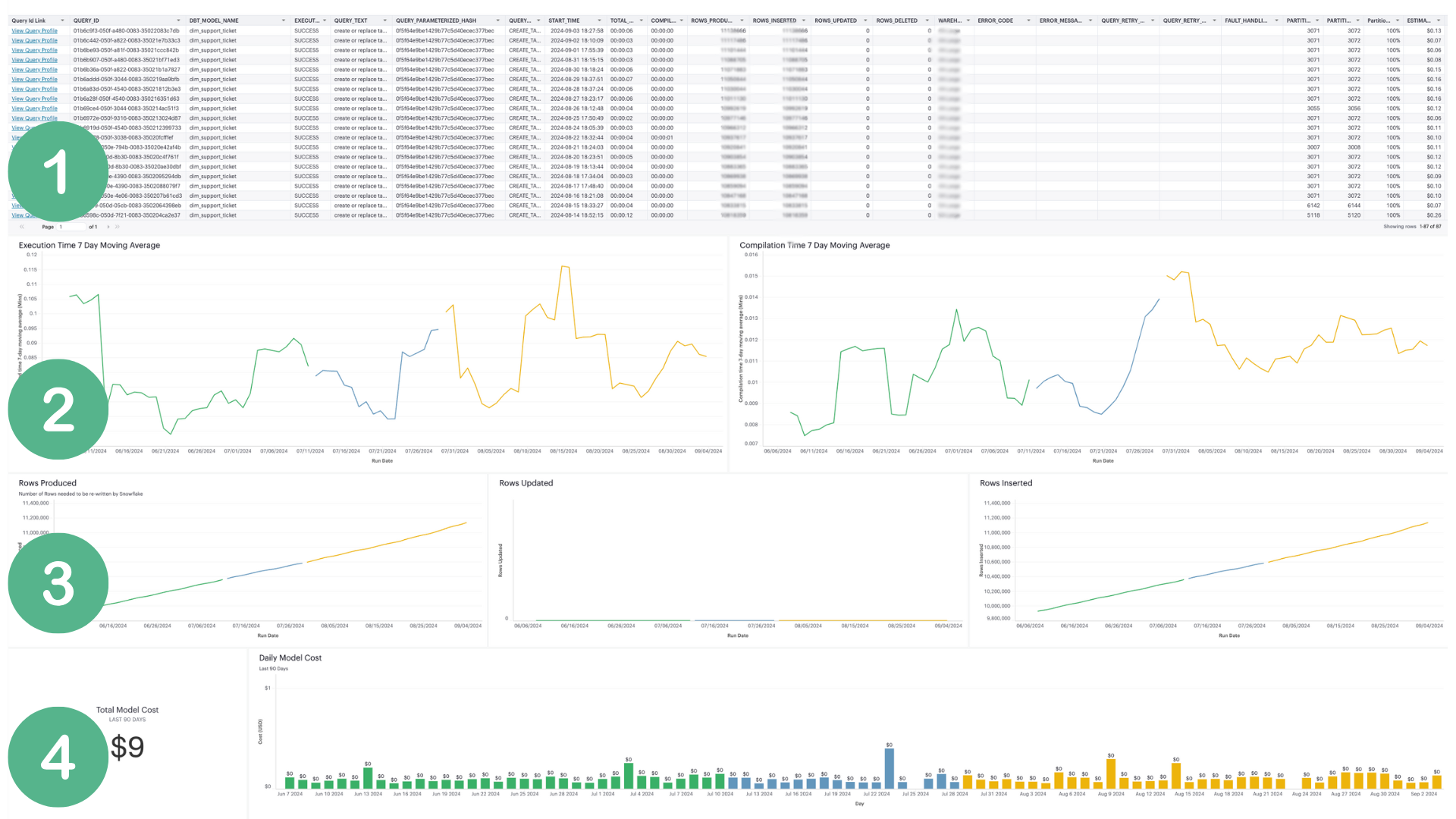
Task: Select the start time 2024-09-03 18:27:58 cell
Action: click(577, 31)
